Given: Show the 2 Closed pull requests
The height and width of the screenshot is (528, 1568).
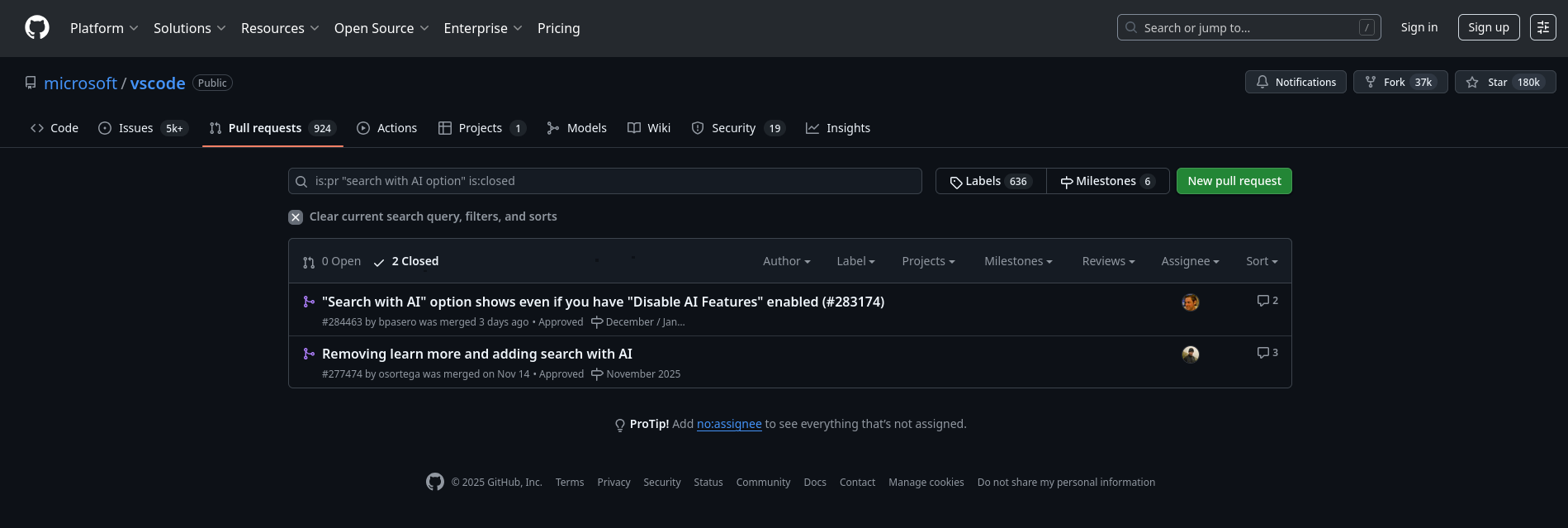Looking at the screenshot, I should point(406,261).
